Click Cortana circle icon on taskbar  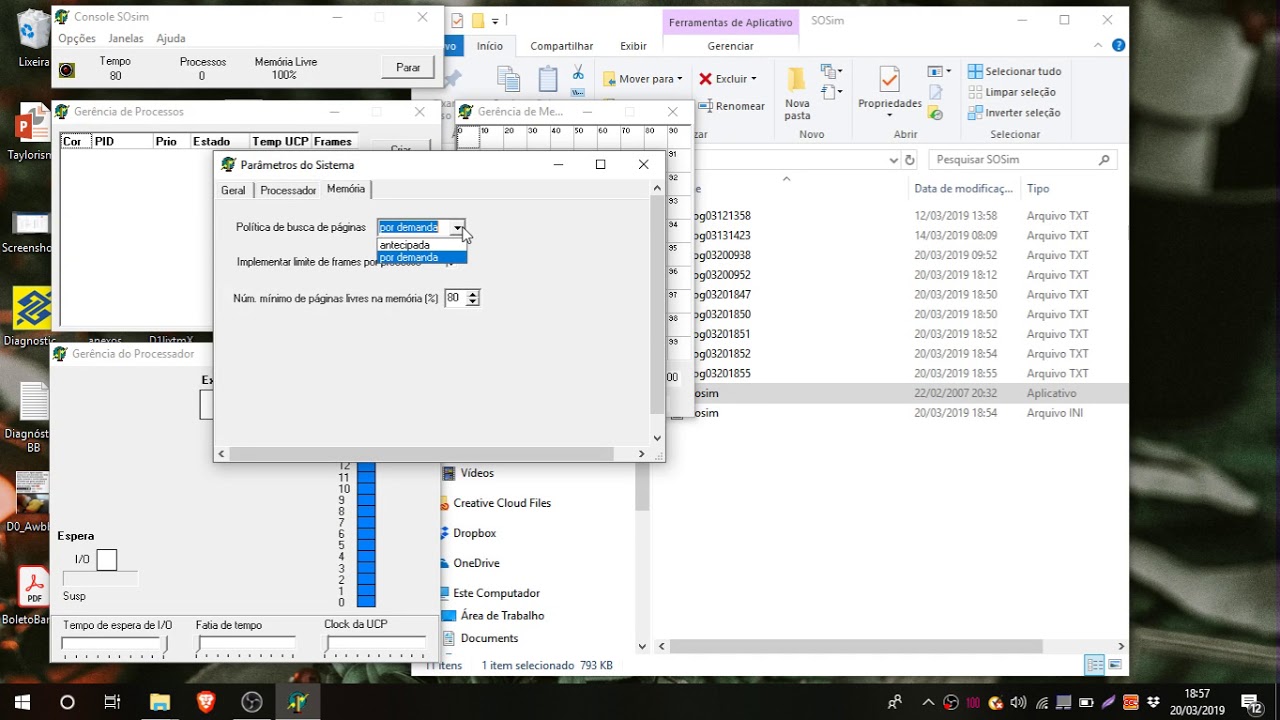[x=67, y=702]
